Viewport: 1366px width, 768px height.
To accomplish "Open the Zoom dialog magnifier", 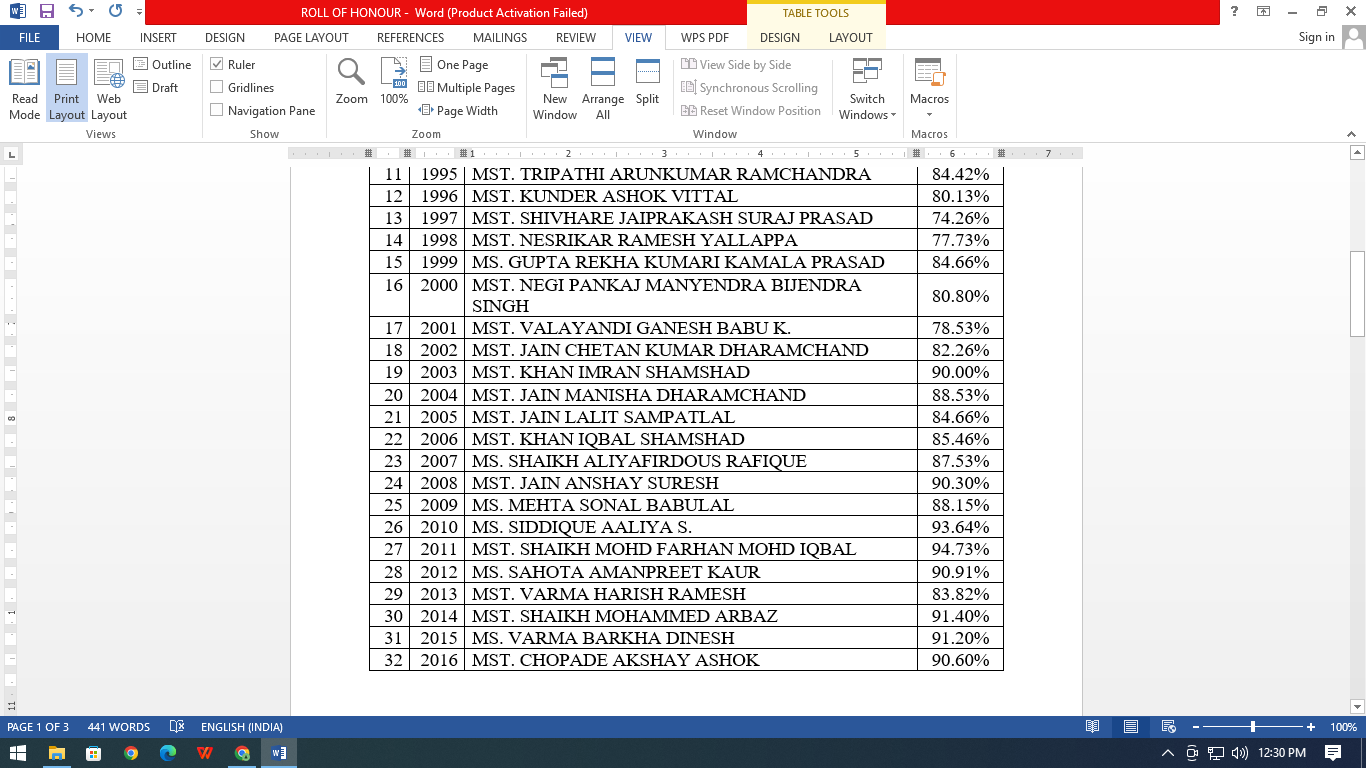I will tap(351, 82).
